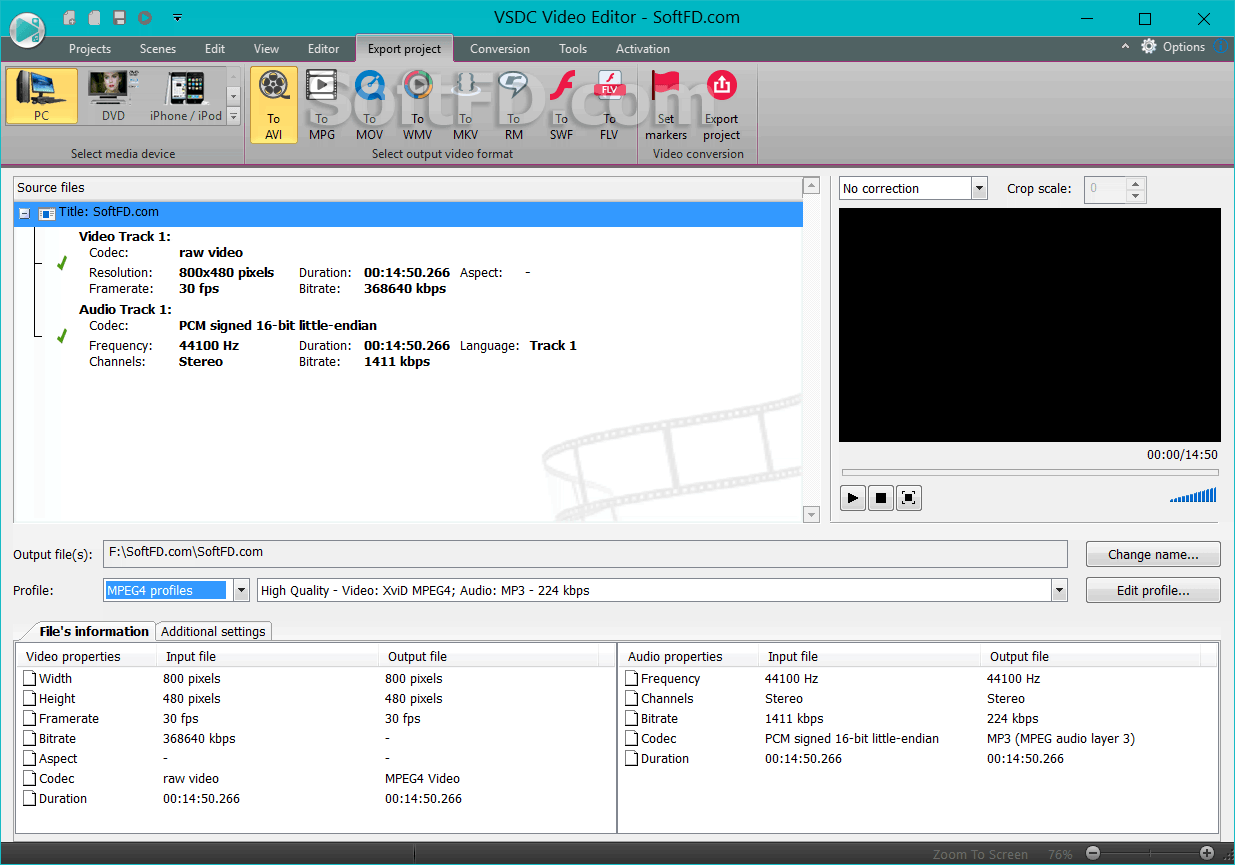Select the video Codec property row
The height and width of the screenshot is (865, 1235).
tap(316, 778)
